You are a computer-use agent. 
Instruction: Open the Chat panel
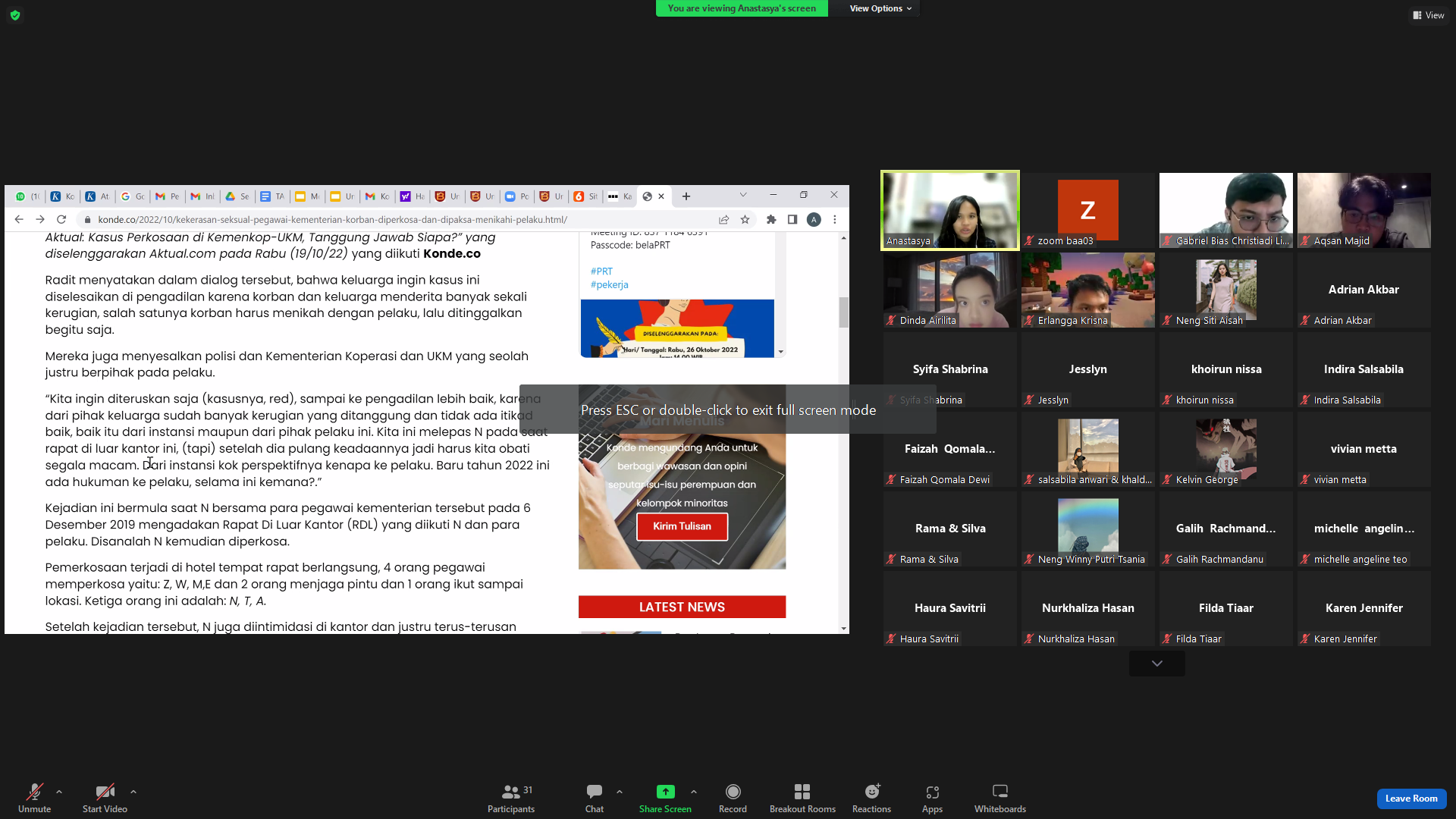click(595, 798)
